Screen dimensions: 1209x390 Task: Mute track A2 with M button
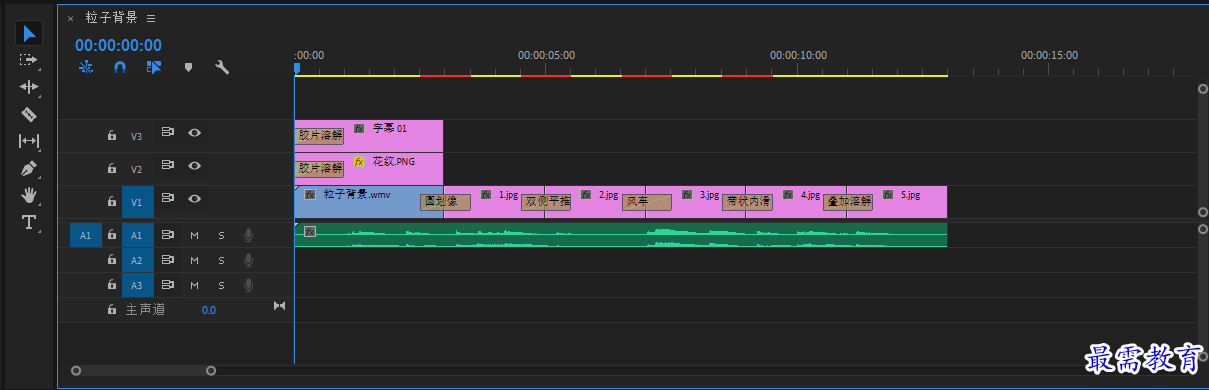click(x=195, y=260)
